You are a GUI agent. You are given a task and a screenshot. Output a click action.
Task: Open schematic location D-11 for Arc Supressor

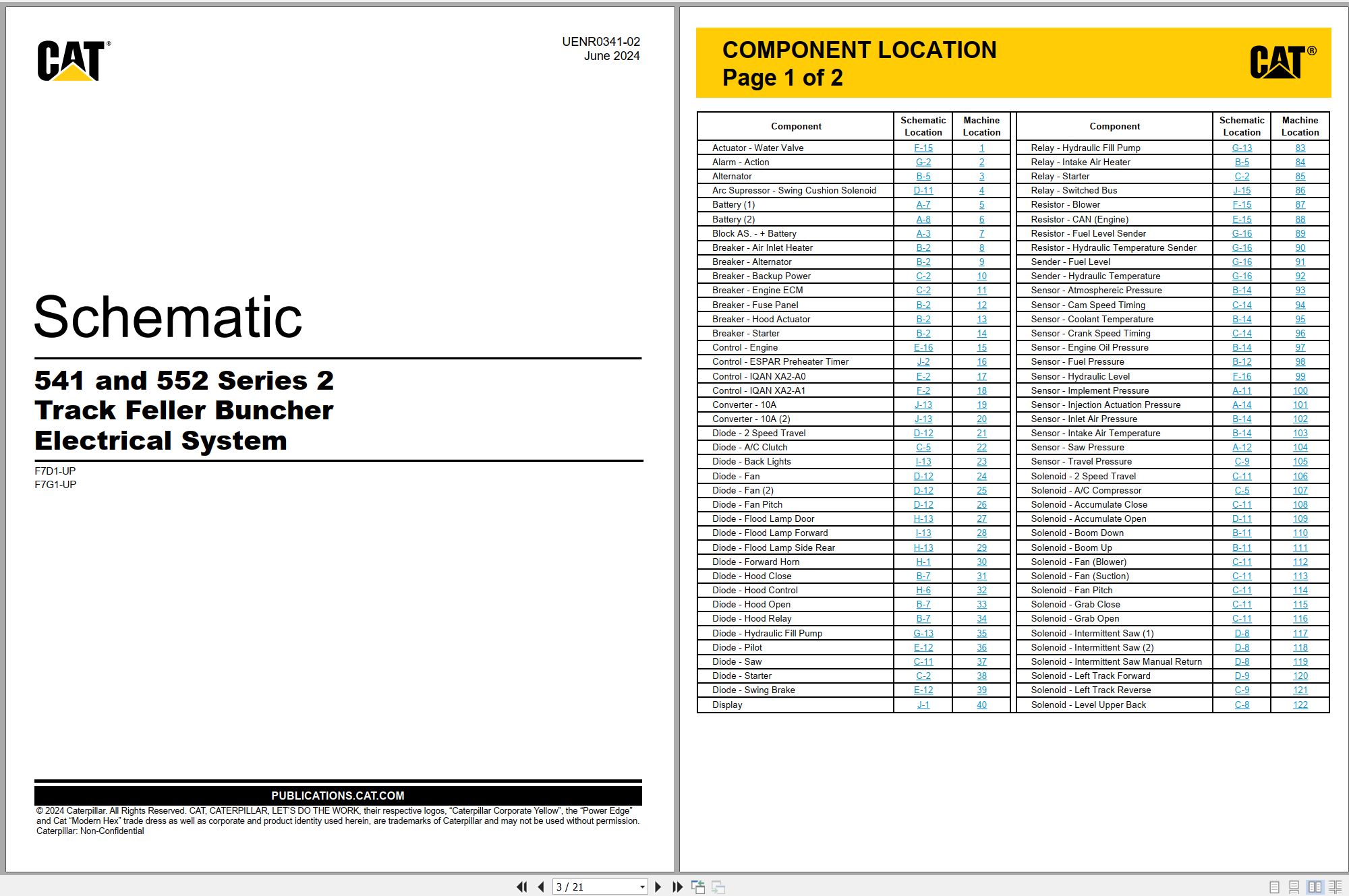[923, 191]
